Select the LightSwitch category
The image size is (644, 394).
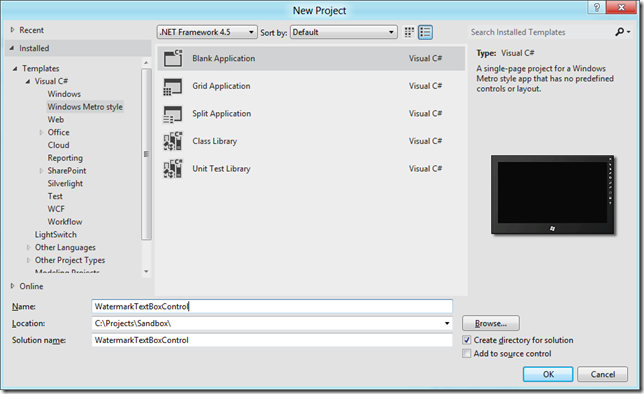[55, 235]
